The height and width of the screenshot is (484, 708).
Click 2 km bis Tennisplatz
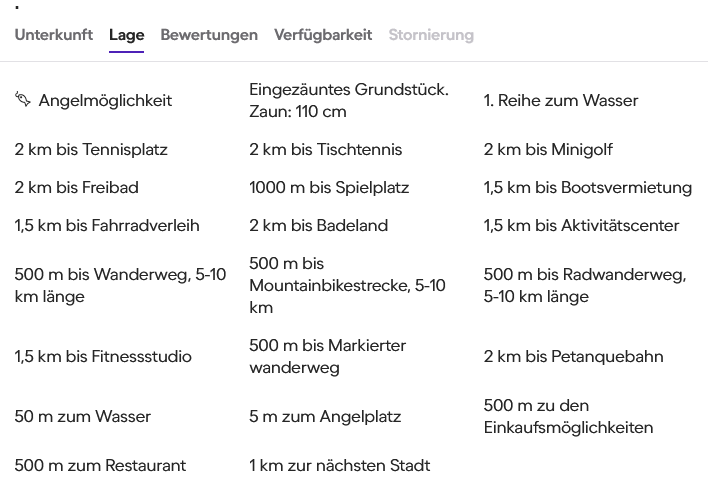point(91,149)
